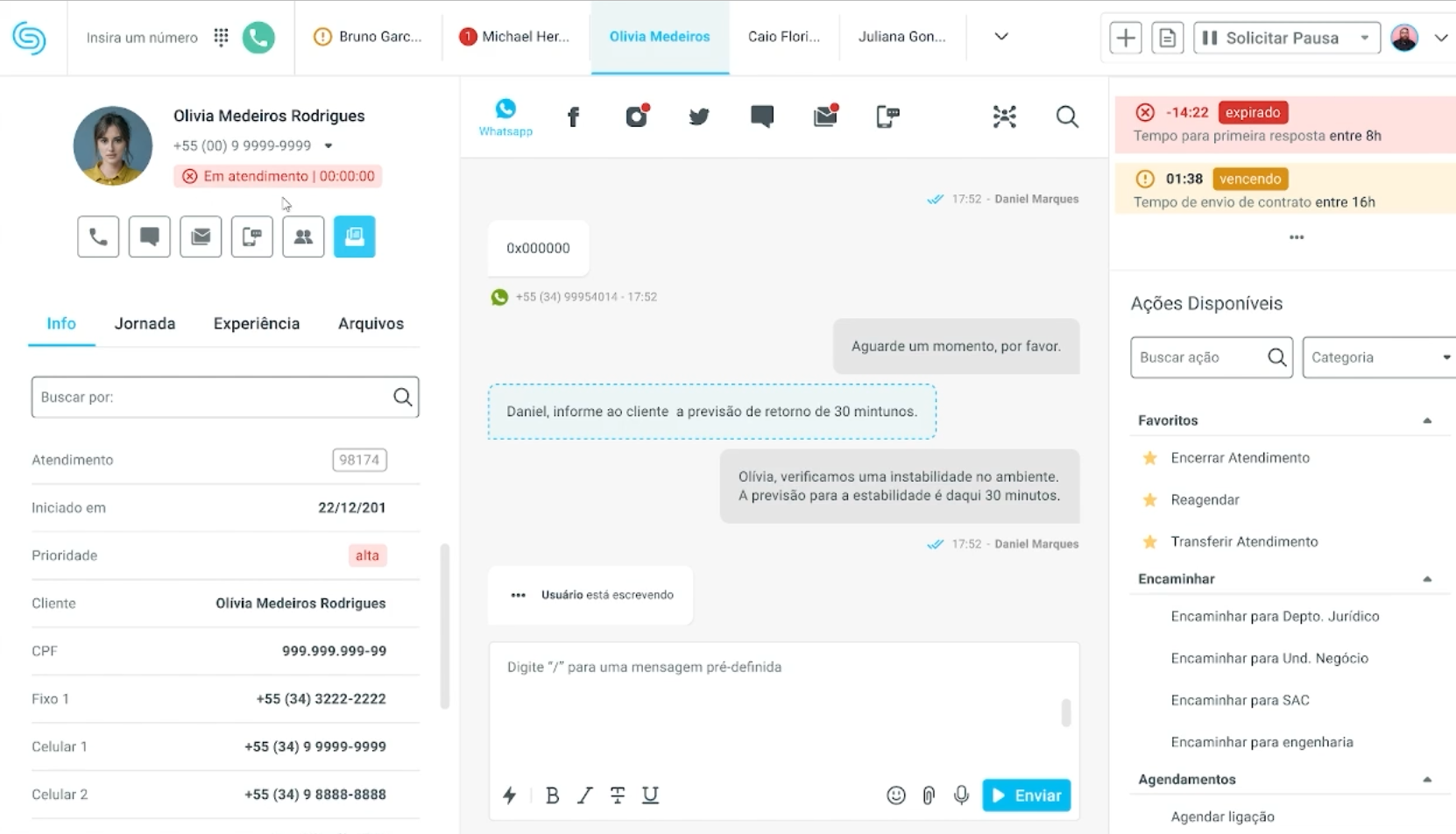This screenshot has width=1456, height=834.
Task: Select the Twitter channel icon
Action: [x=698, y=117]
